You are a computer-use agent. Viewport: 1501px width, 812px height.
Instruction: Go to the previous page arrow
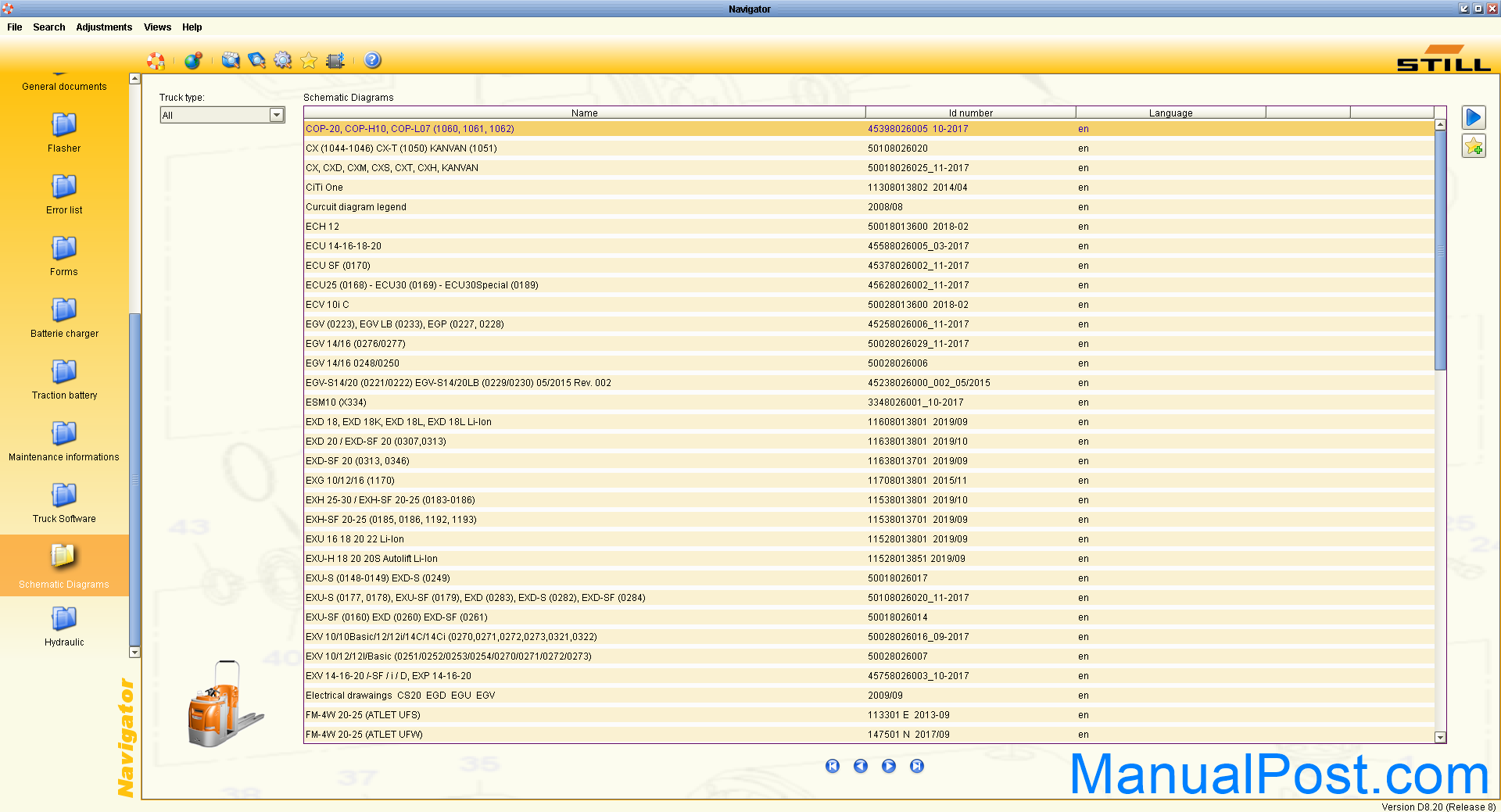click(x=861, y=766)
